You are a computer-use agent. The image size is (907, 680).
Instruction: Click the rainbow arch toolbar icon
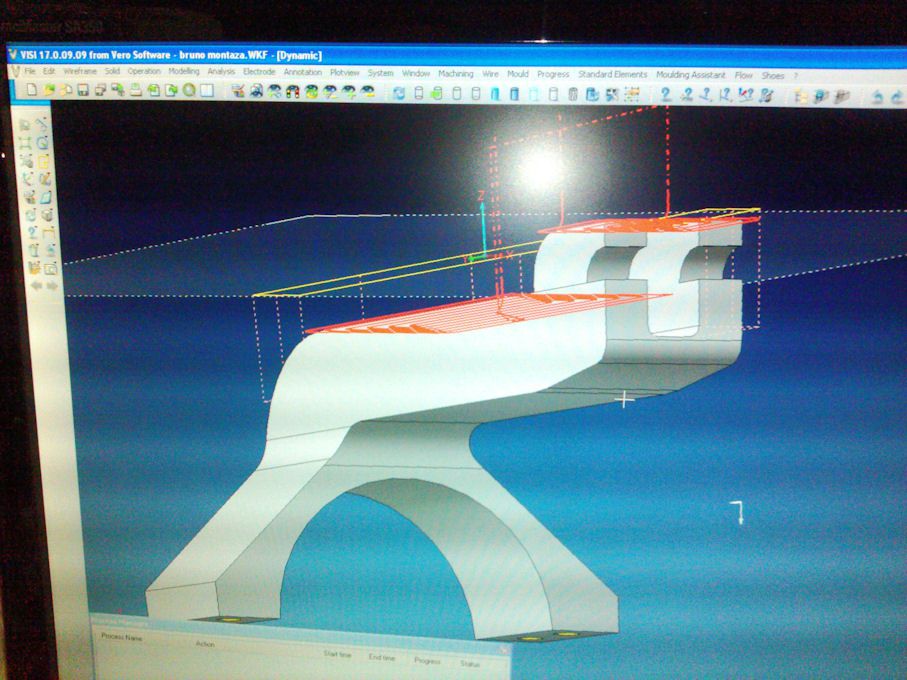pyautogui.click(x=293, y=91)
